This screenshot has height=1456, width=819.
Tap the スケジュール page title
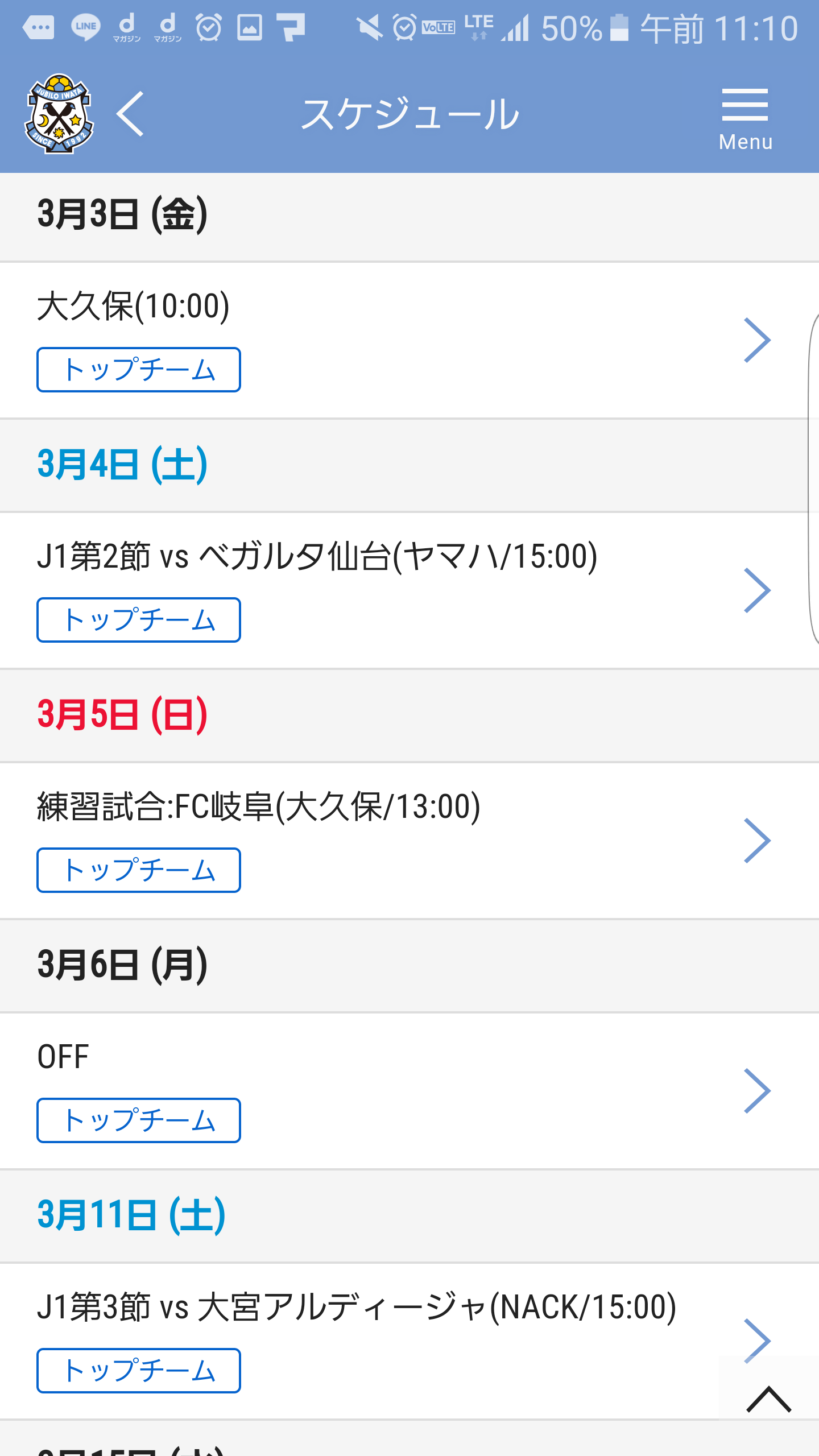click(409, 114)
